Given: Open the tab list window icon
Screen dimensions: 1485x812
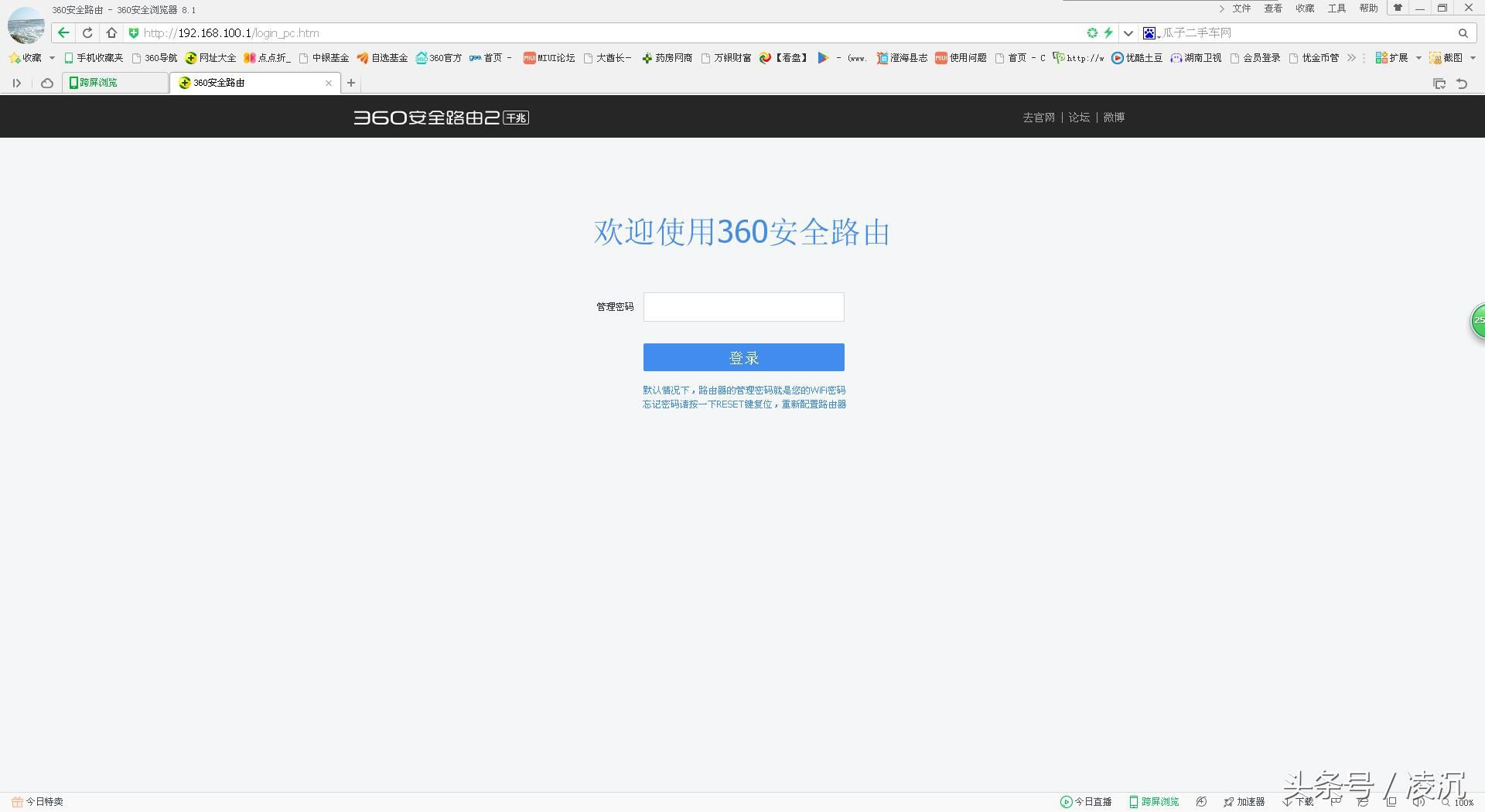Looking at the screenshot, I should (1439, 84).
